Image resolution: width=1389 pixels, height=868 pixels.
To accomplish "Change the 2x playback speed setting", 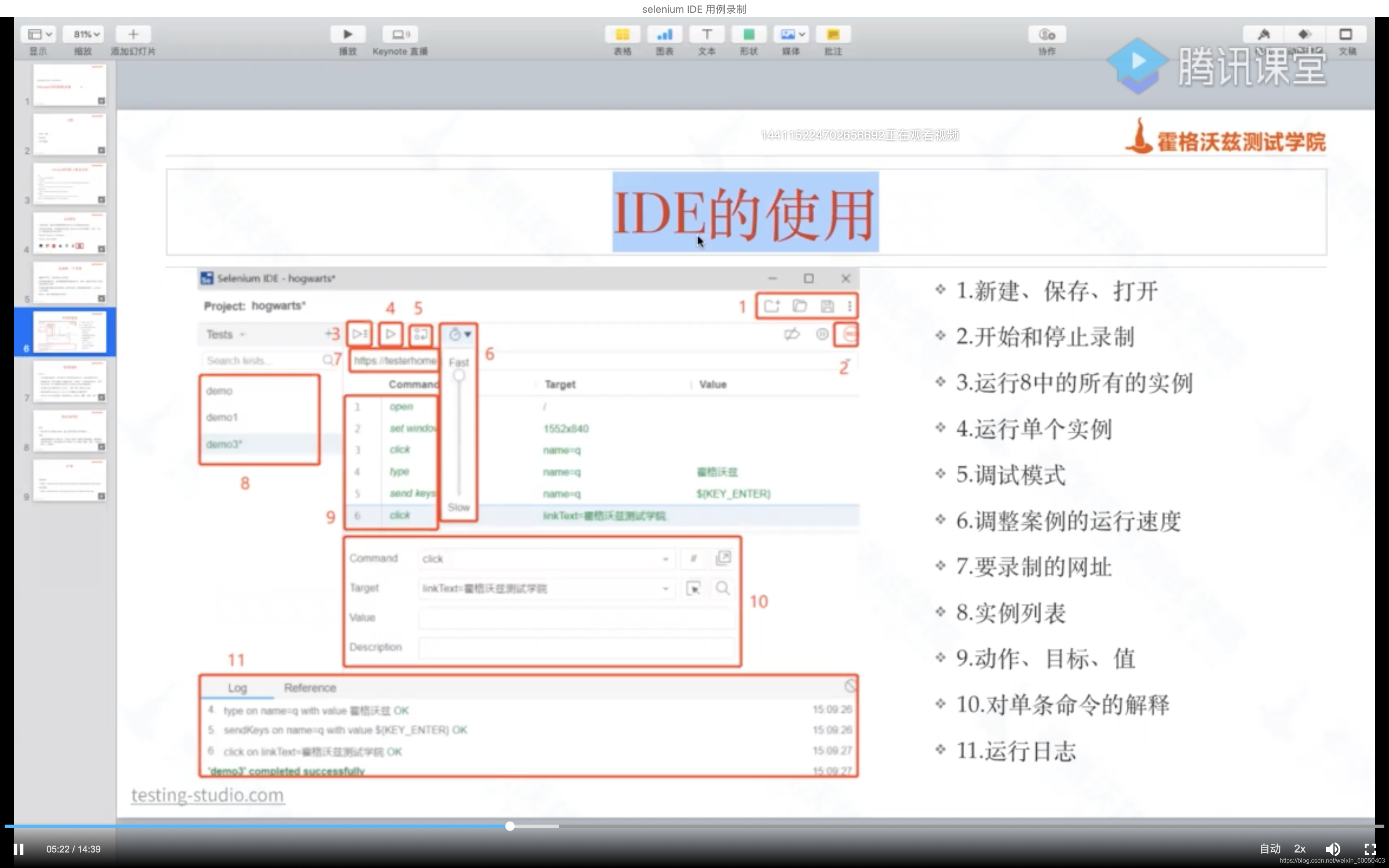I will pos(1300,849).
